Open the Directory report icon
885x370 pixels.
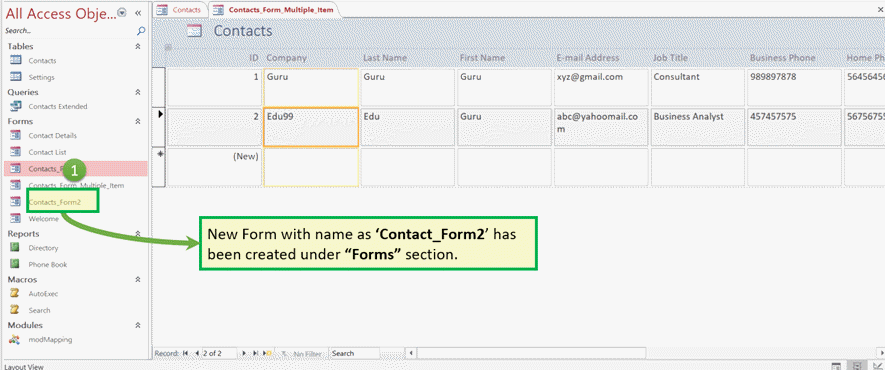pyautogui.click(x=16, y=248)
